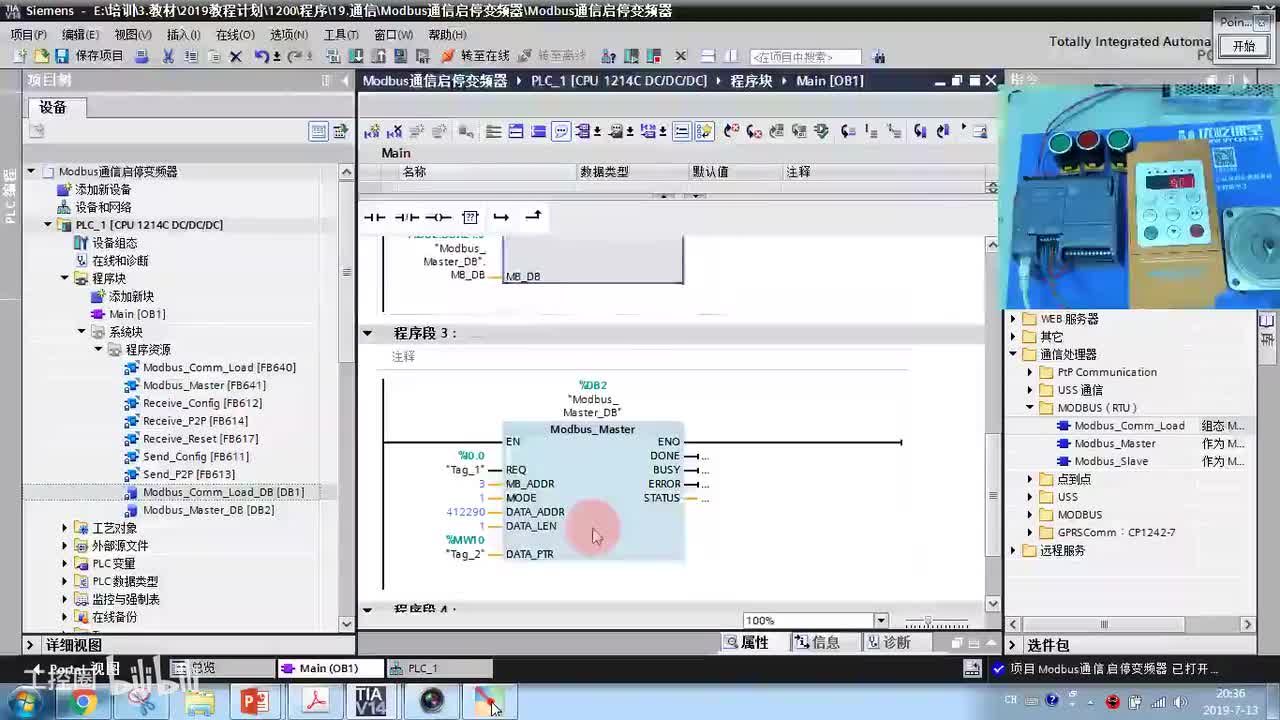
Task: Click the Cut scissors icon
Action: 169,56
